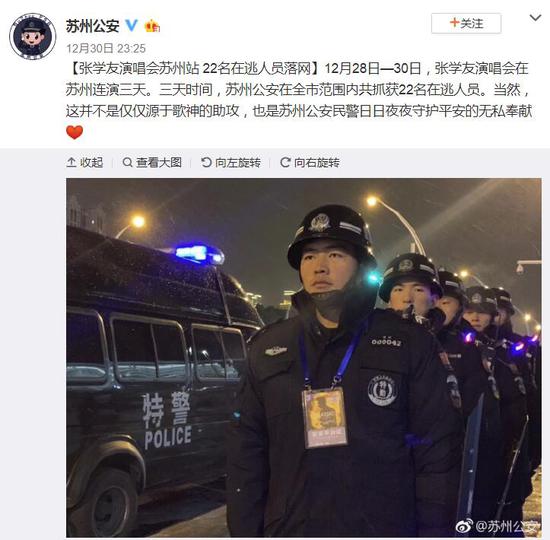Click the clockwise rotate arrow icon

(285, 162)
